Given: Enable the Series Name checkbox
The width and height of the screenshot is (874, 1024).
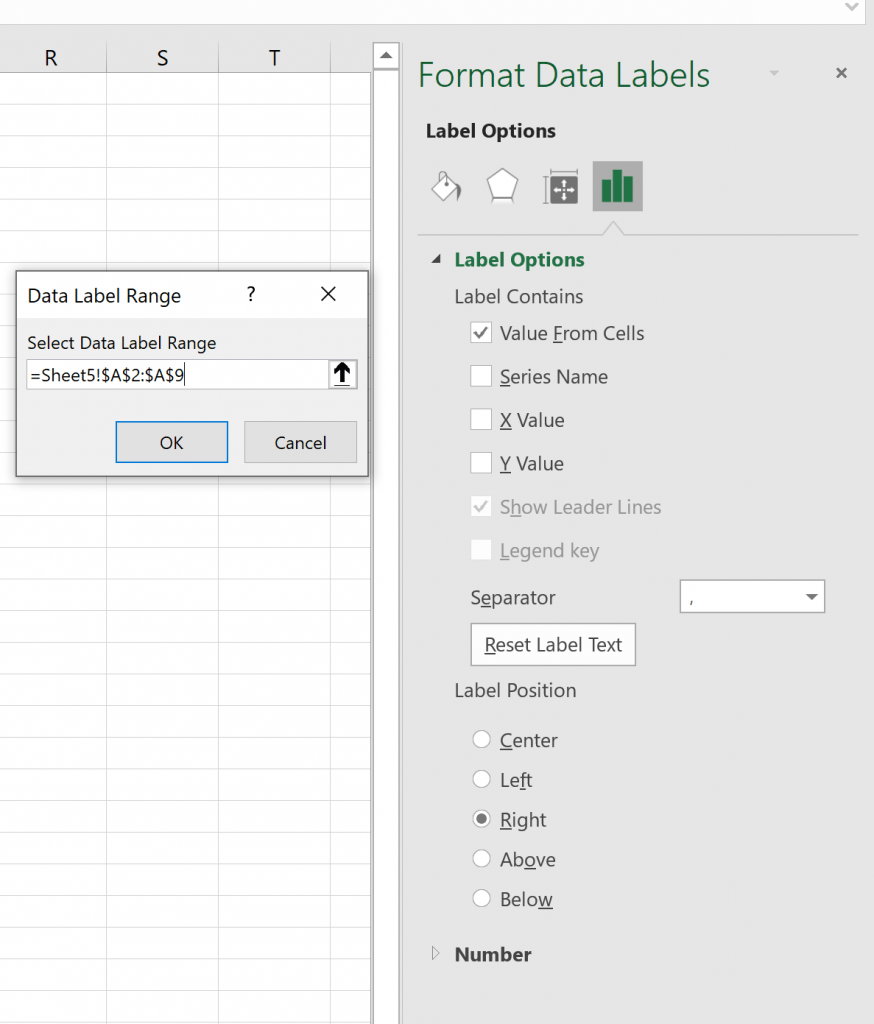Looking at the screenshot, I should point(481,376).
